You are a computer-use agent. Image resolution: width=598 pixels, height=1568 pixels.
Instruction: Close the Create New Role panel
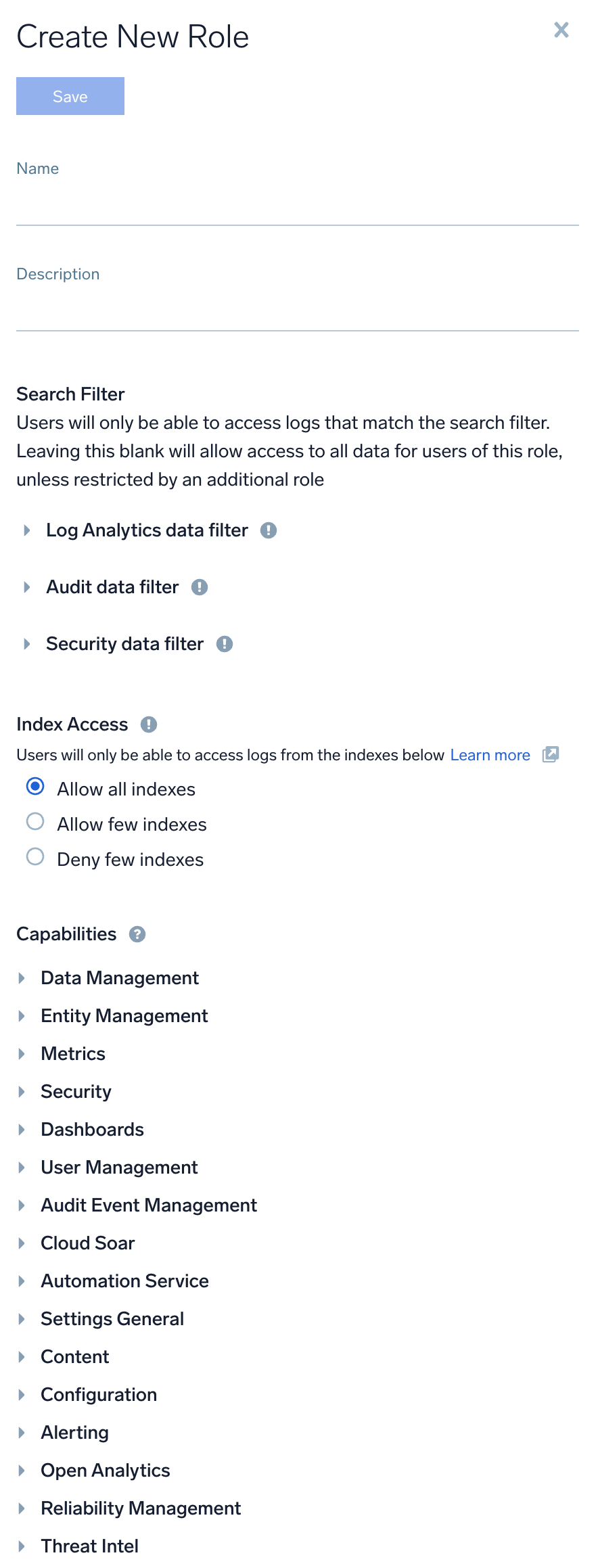tap(561, 30)
